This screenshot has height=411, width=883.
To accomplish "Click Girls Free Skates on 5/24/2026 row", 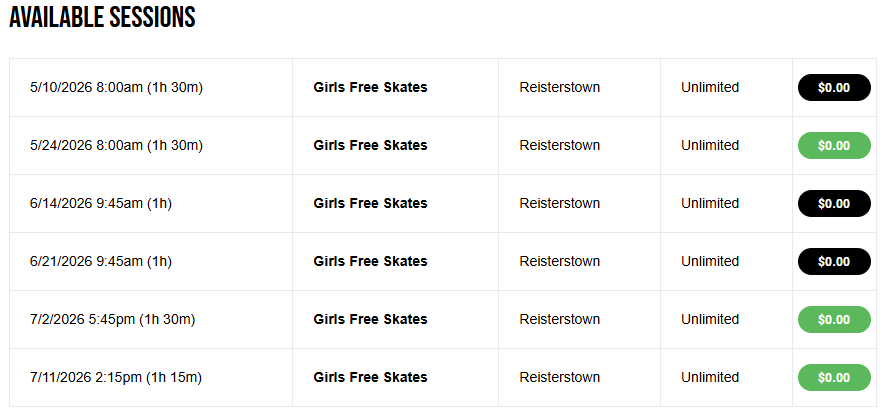I will point(370,146).
